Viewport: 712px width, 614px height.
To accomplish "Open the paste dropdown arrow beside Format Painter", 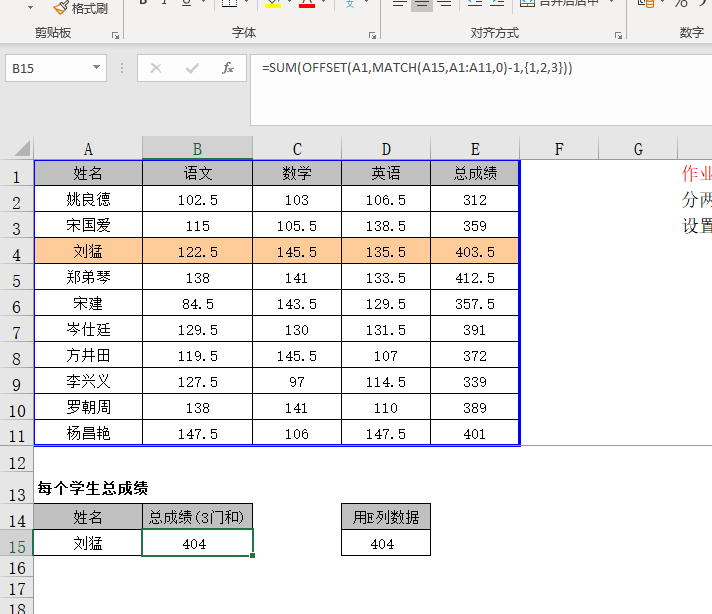I will tap(30, 8).
